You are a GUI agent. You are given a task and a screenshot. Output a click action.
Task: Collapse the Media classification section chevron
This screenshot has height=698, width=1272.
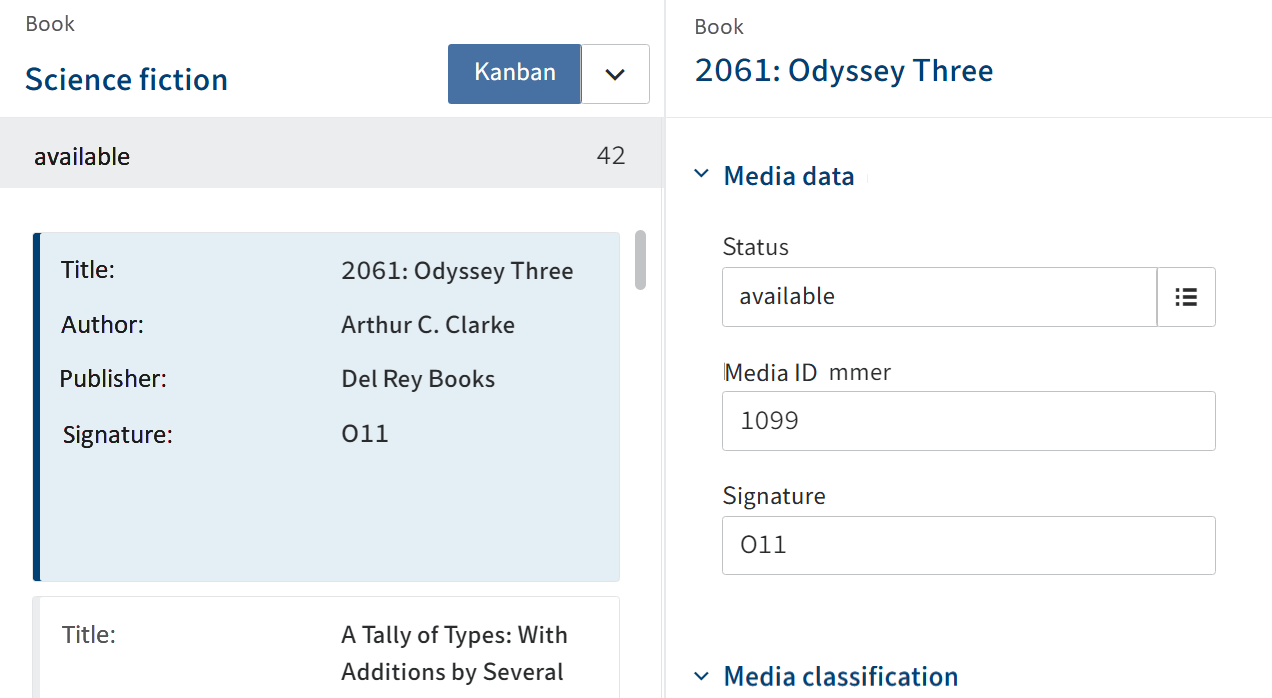click(701, 676)
